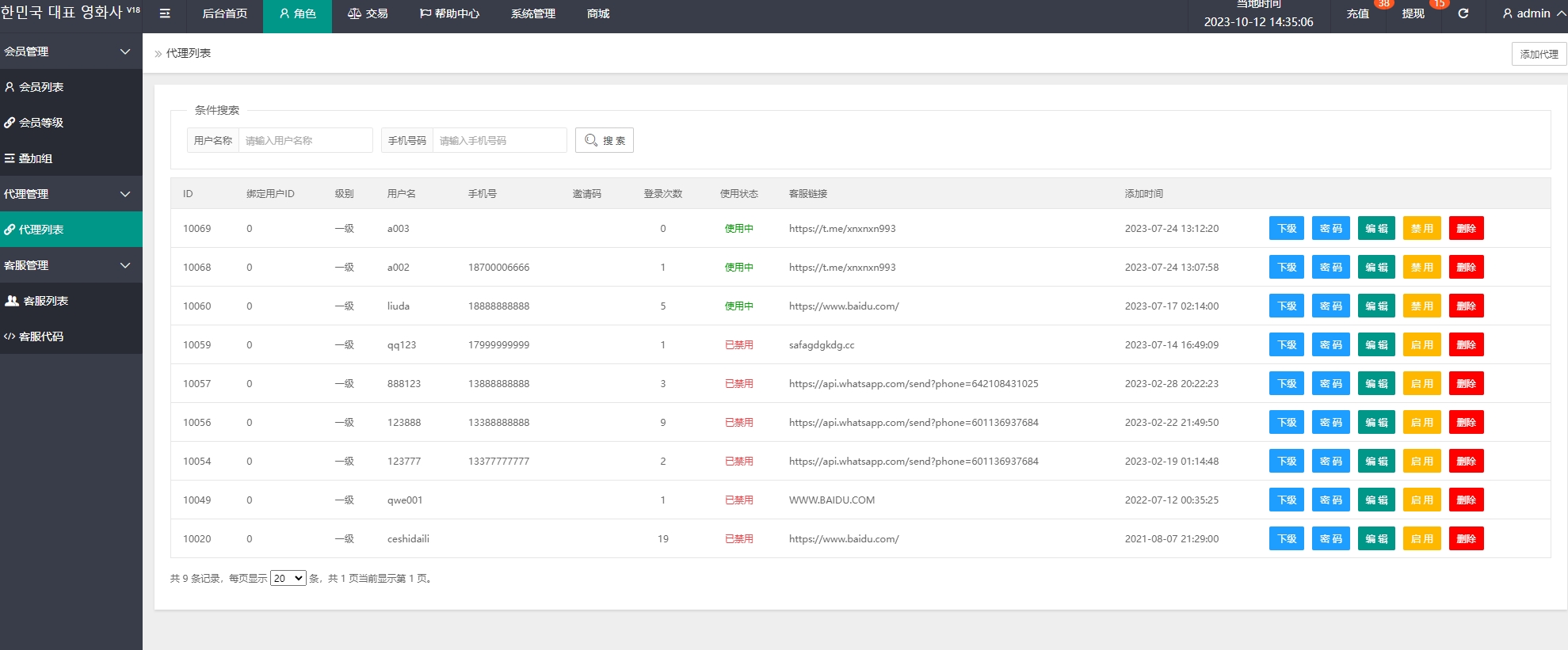Viewport: 1568px width, 650px height.
Task: Click the search magnifier button
Action: tap(604, 140)
